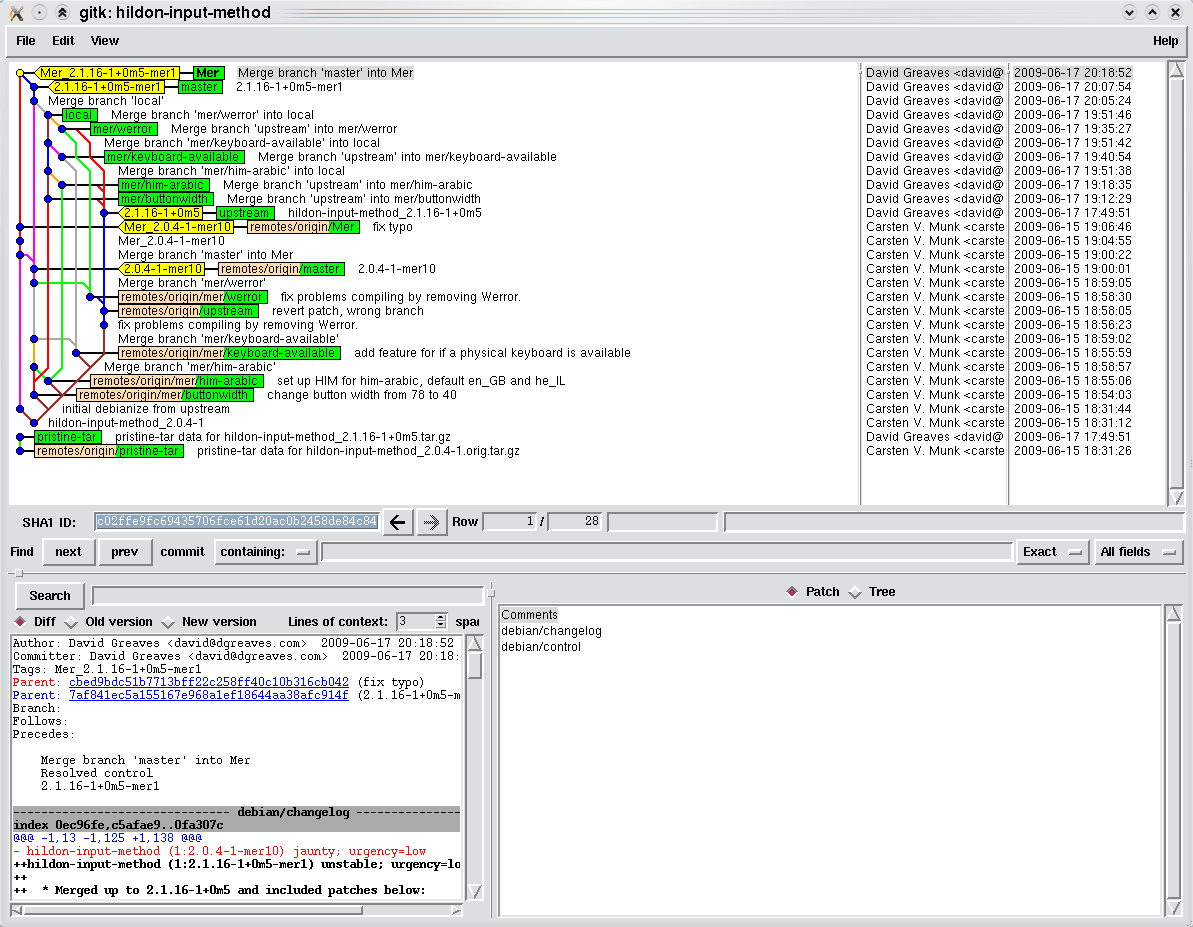Viewport: 1193px width, 927px height.
Task: Click the horizontal scrollbar under the diff pane
Action: click(x=237, y=910)
